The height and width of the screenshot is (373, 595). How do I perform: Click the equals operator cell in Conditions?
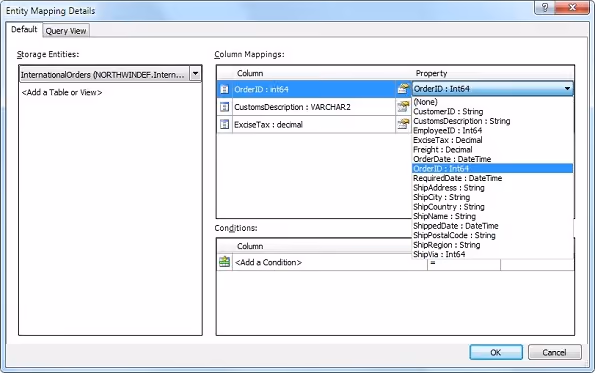[464, 264]
